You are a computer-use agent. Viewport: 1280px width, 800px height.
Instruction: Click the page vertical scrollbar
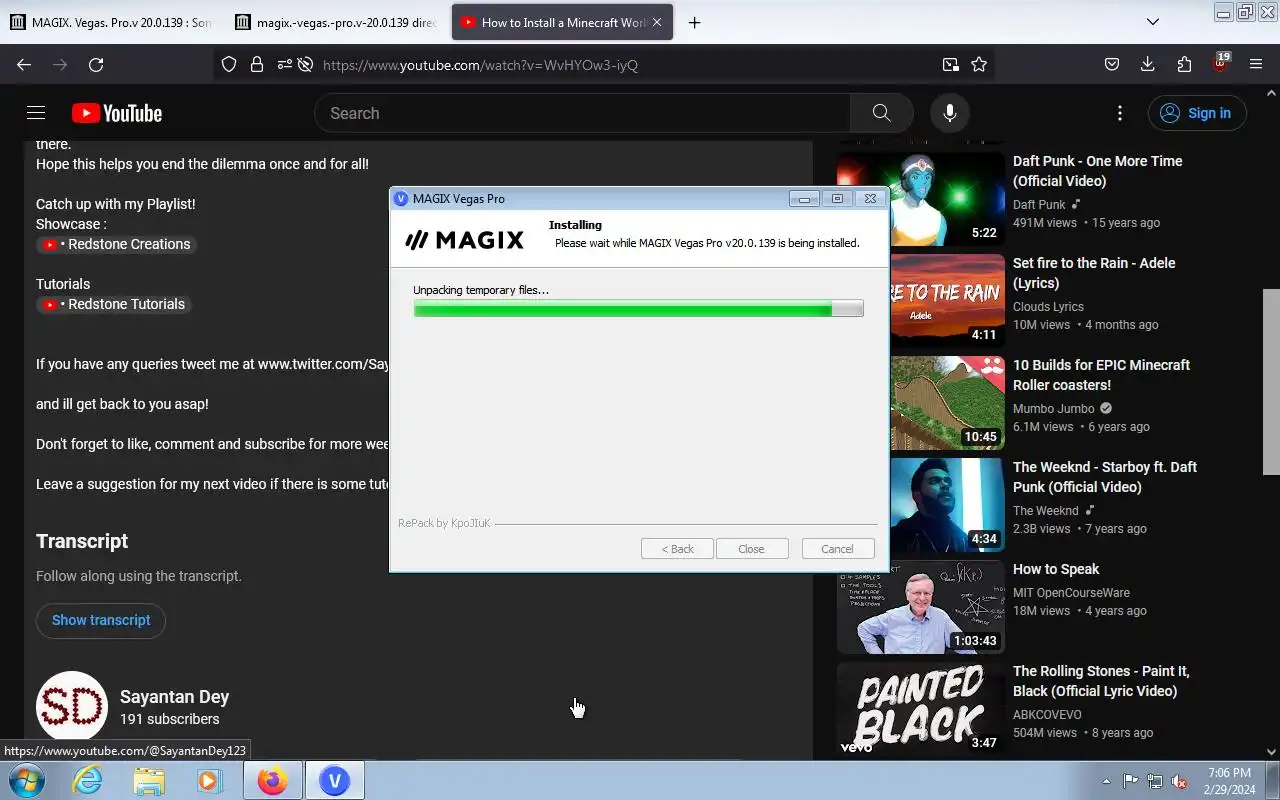[x=1271, y=381]
